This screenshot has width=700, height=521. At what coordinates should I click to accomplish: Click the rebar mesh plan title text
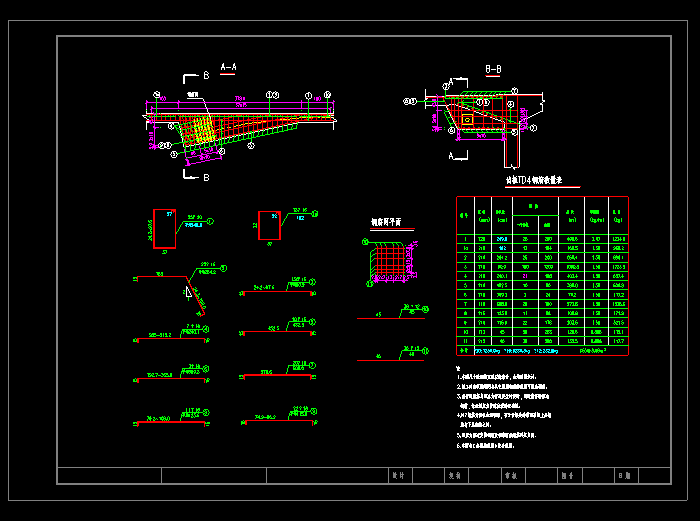coord(385,223)
